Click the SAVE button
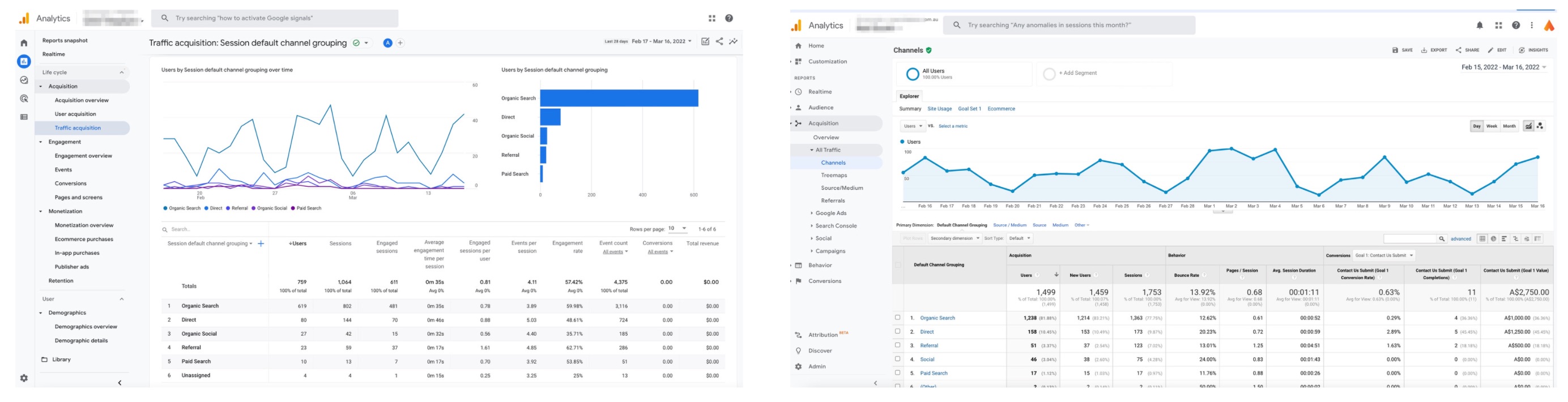 (x=1403, y=50)
